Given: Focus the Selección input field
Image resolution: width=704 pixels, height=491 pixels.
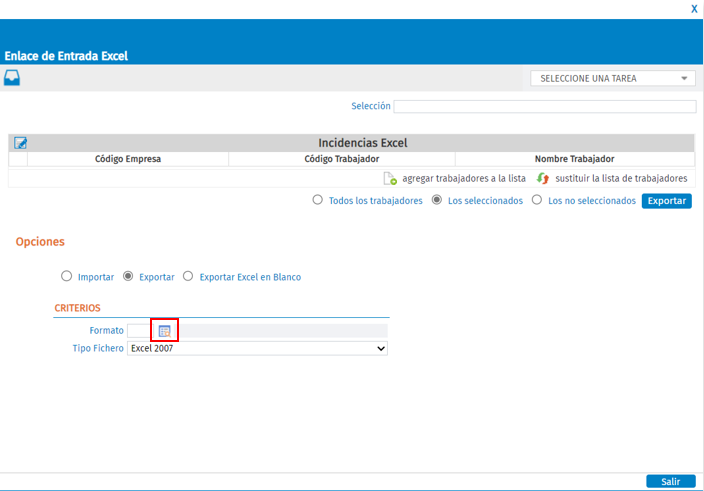Looking at the screenshot, I should pos(545,106).
